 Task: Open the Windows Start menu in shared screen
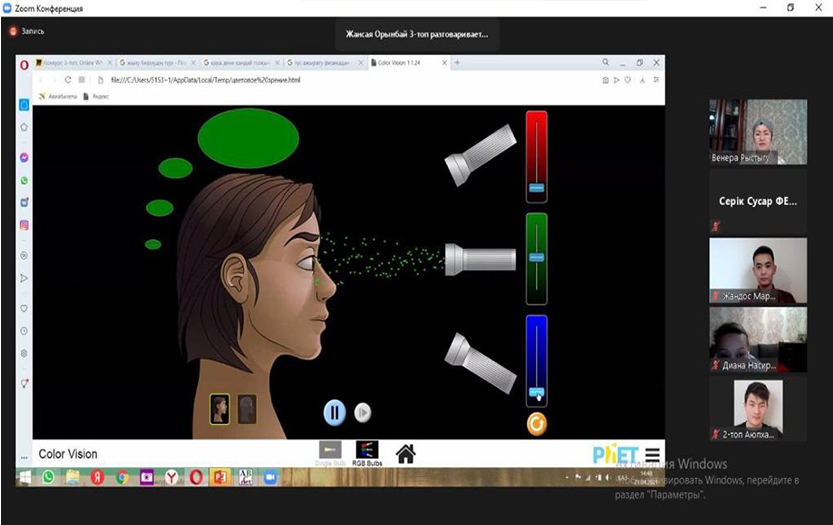24,477
